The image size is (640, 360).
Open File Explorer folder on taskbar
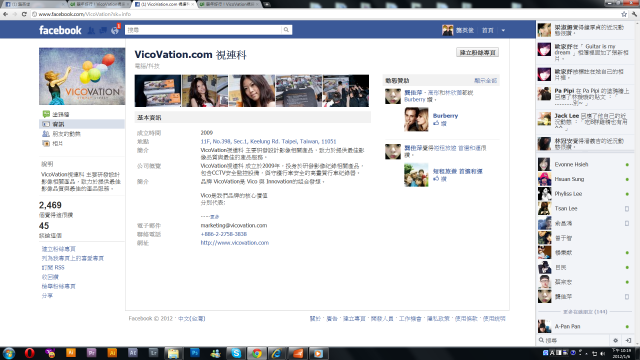click(173, 353)
